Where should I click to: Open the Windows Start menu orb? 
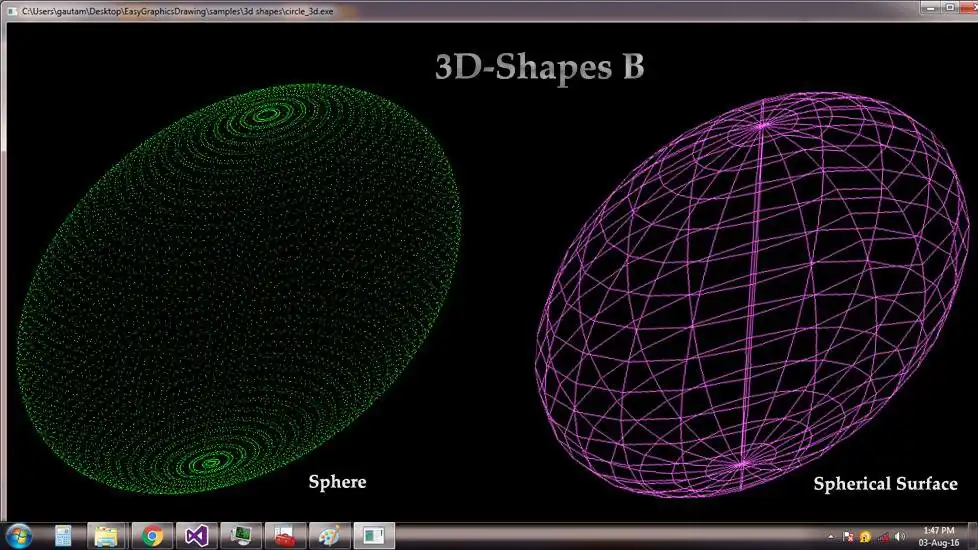coord(19,536)
